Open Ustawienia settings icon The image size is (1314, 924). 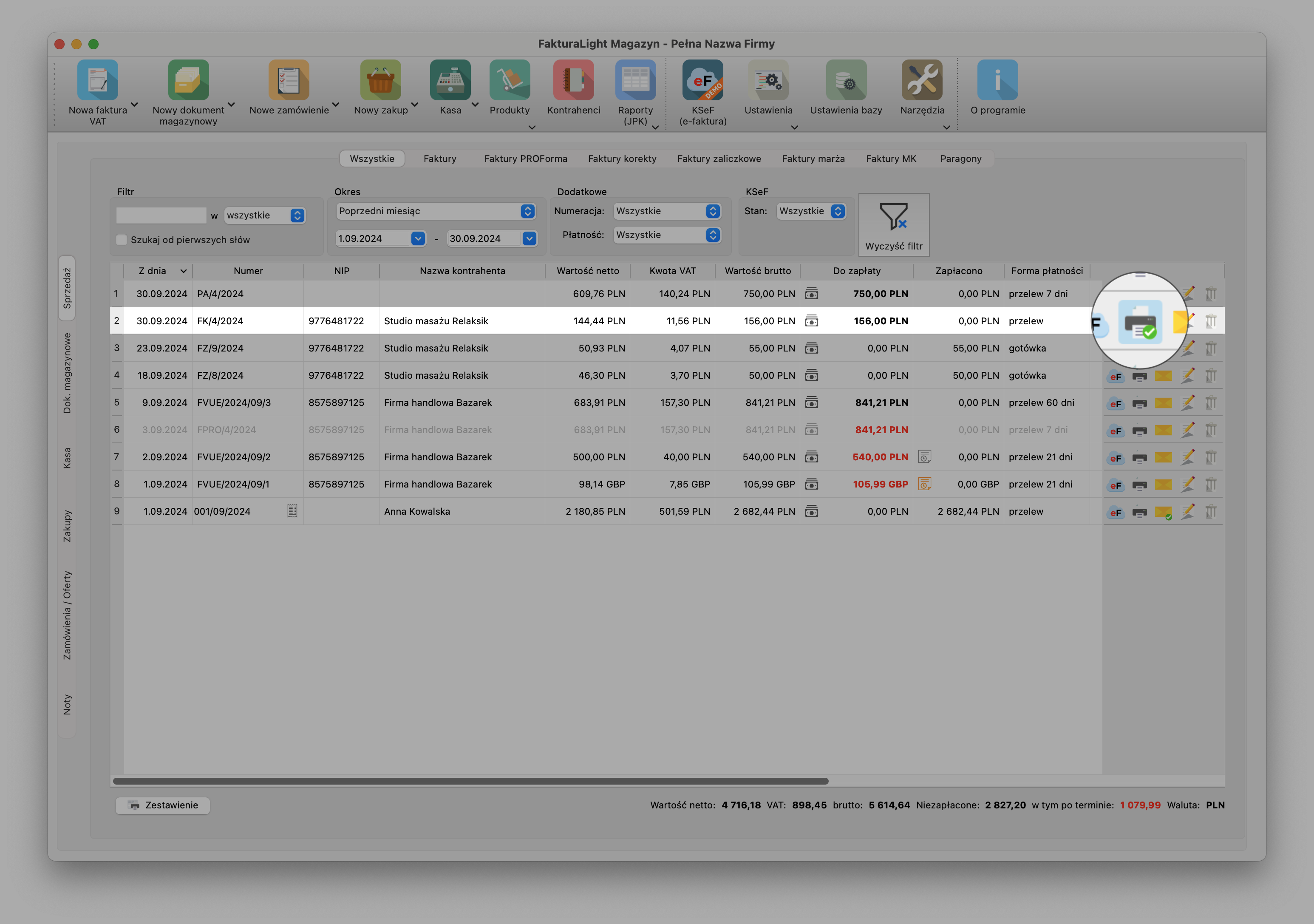pos(768,80)
